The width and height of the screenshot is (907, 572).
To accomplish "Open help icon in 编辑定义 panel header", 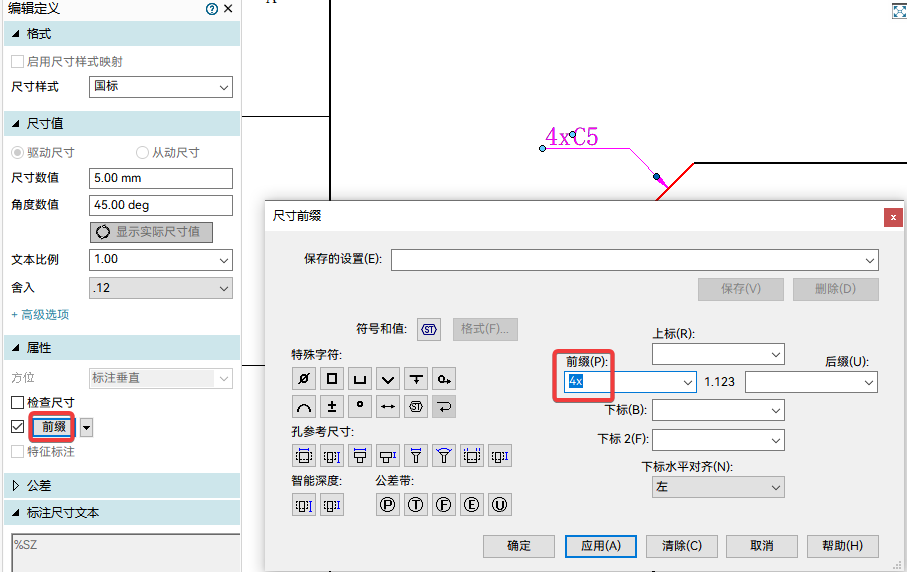I will 212,9.
